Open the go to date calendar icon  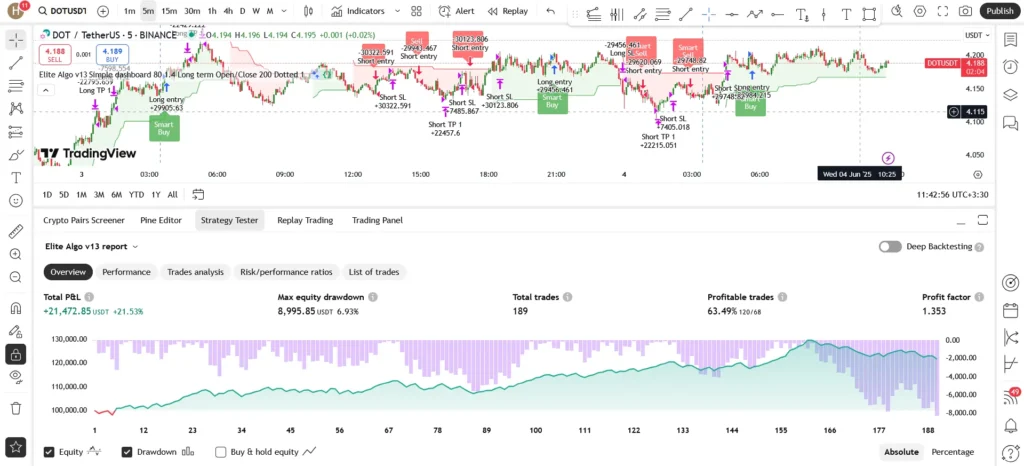tap(199, 194)
